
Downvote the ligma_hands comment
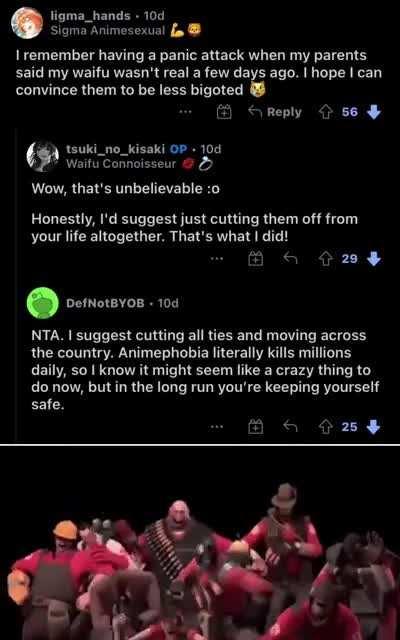tap(374, 112)
